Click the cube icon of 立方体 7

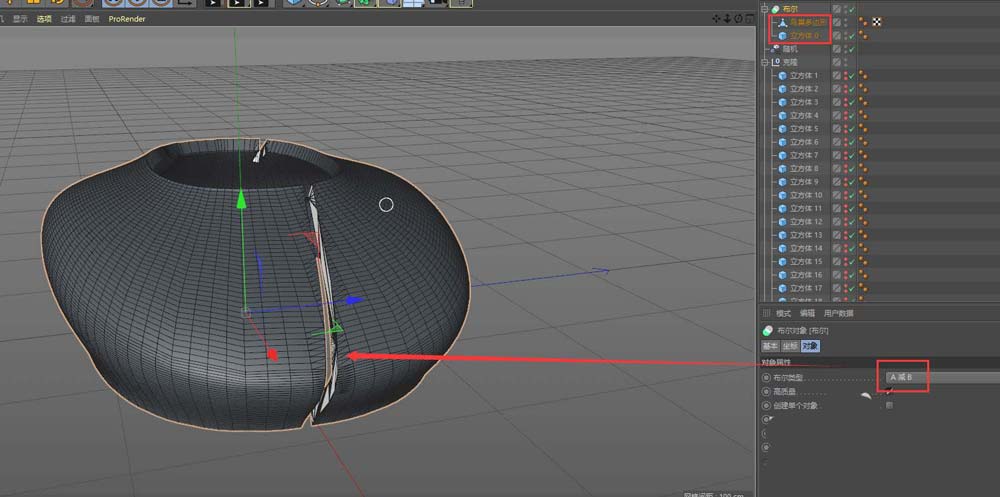[783, 155]
